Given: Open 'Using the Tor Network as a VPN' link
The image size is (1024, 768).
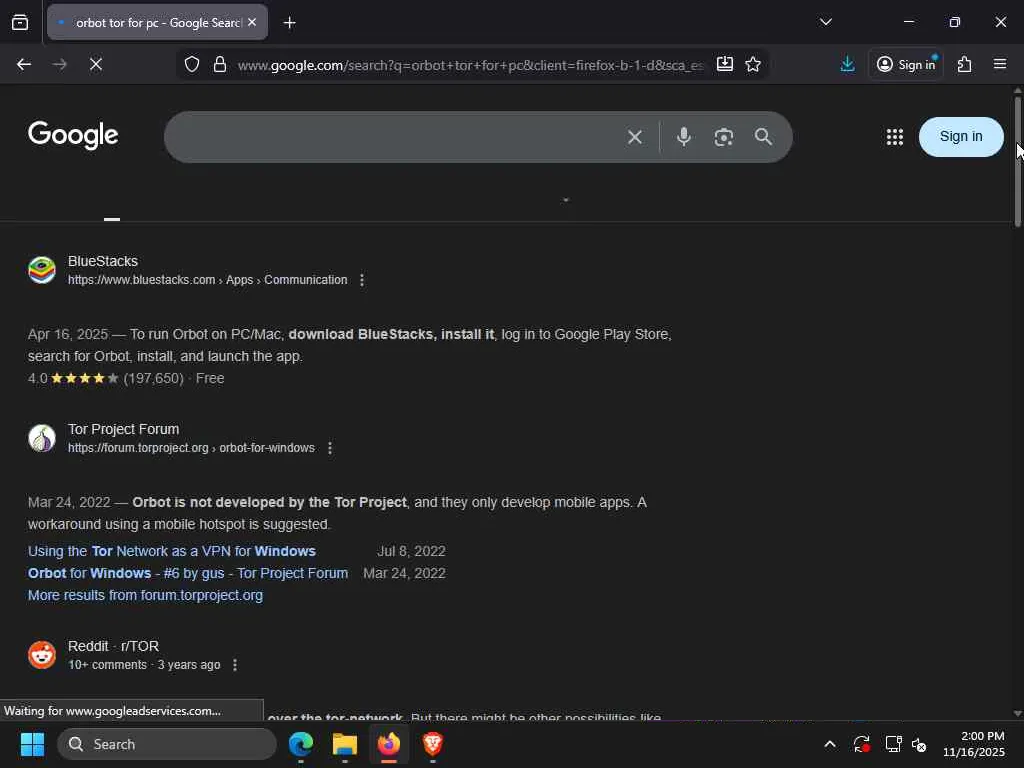Looking at the screenshot, I should coord(172,551).
